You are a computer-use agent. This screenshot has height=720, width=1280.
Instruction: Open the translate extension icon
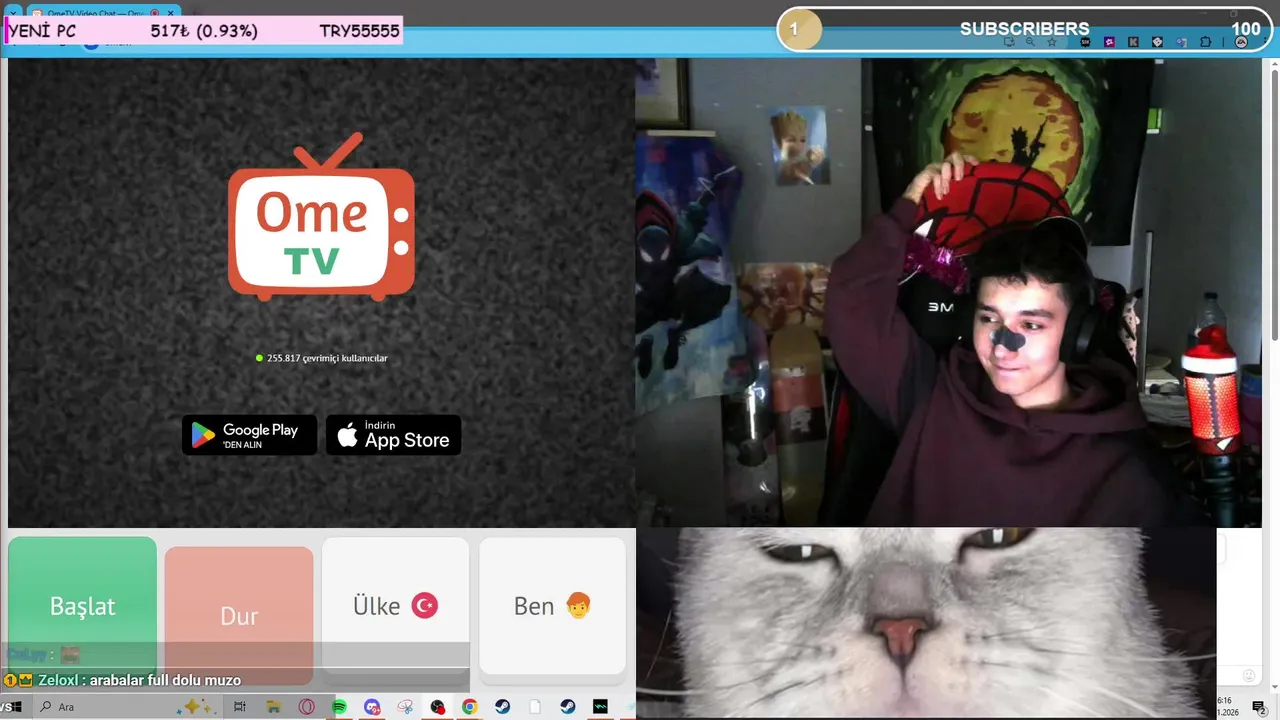(1181, 42)
